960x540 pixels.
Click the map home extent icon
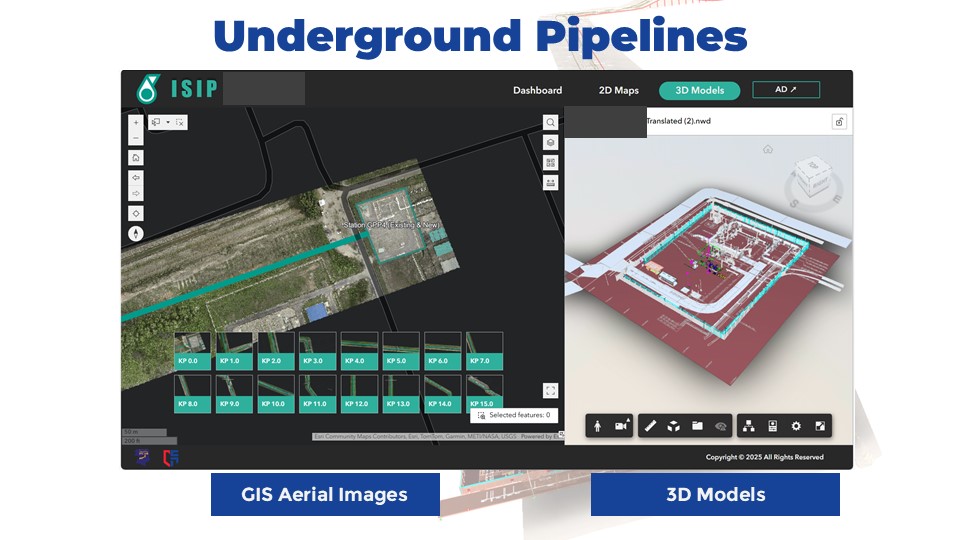tap(136, 157)
